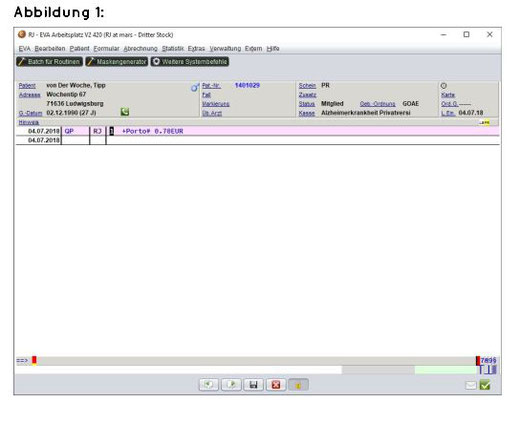Click the '+Porto# 0.78EUR' entry
Viewport: 520px width, 424px height.
click(x=152, y=131)
